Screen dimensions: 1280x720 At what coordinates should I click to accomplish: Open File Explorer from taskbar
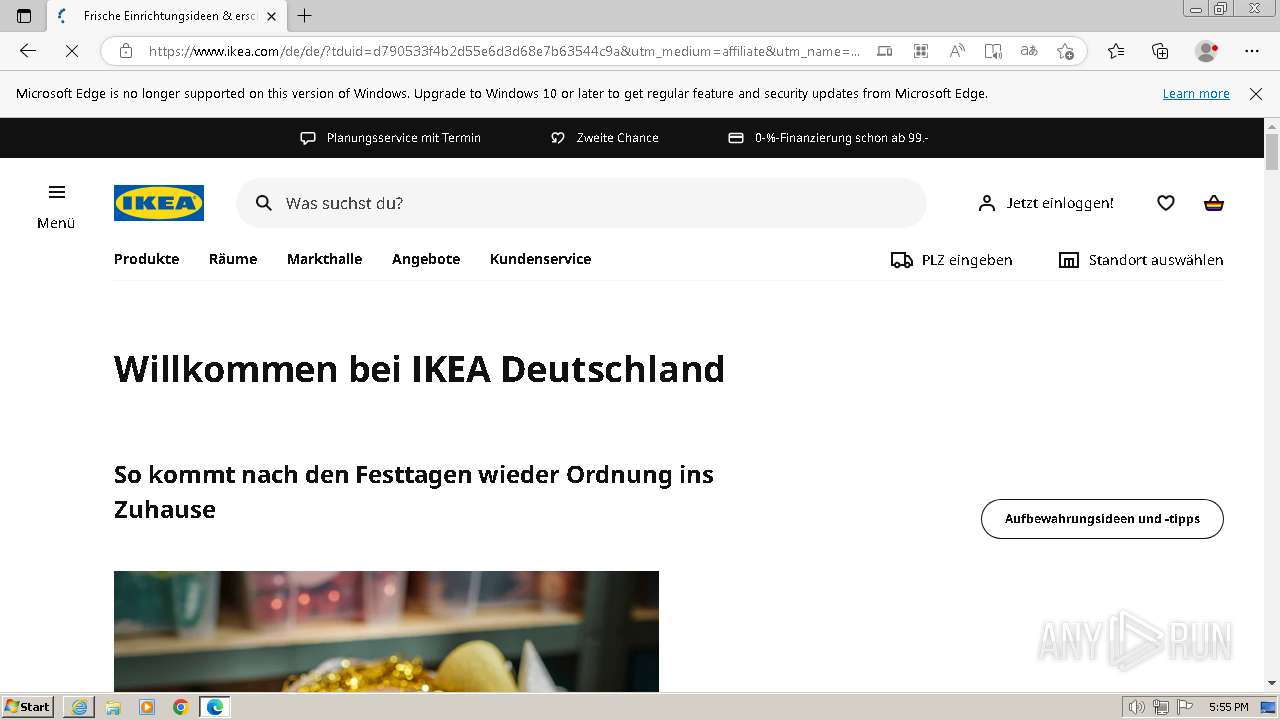pyautogui.click(x=113, y=707)
